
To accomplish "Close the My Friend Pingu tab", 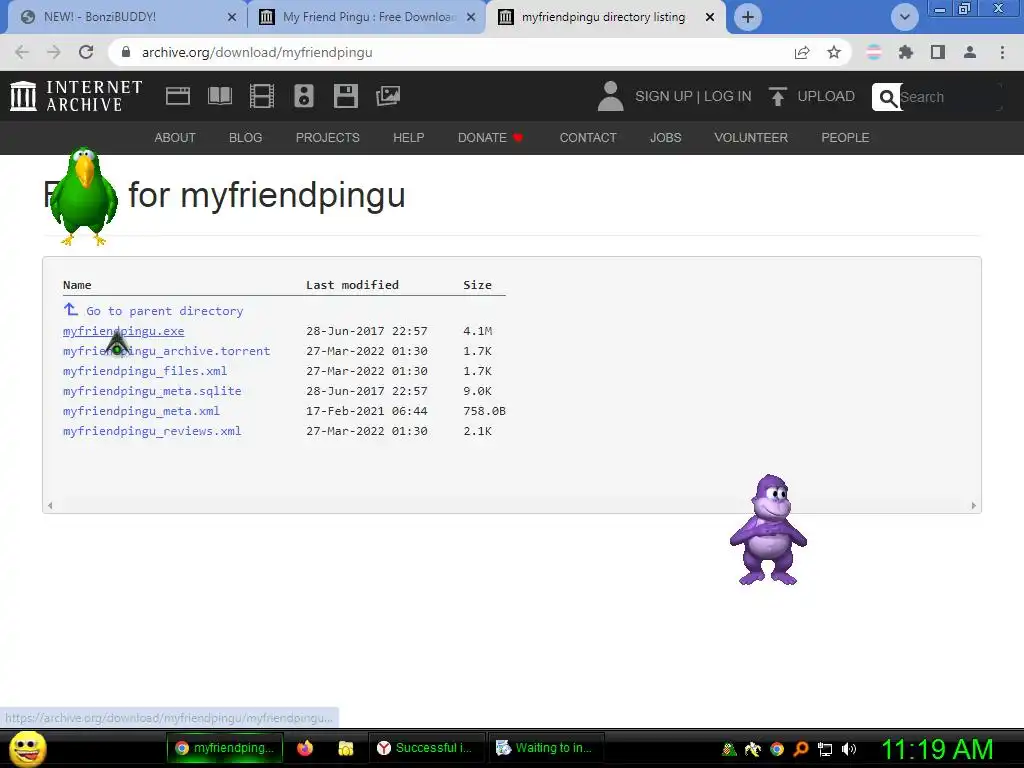I will [471, 17].
